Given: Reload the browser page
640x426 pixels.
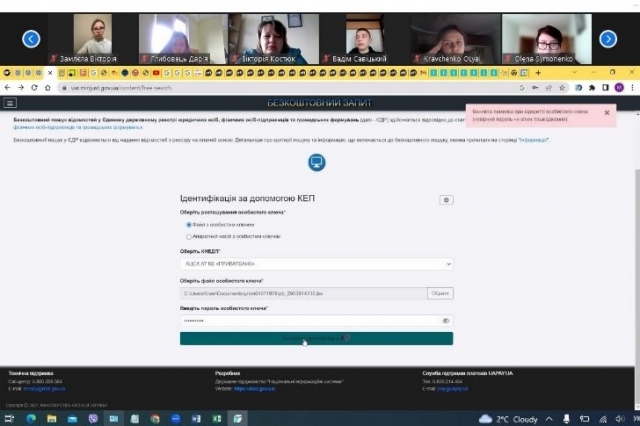Looking at the screenshot, I should click(x=34, y=88).
